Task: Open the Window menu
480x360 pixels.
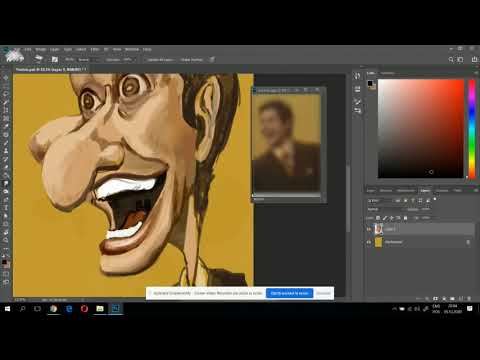Action: (132, 49)
